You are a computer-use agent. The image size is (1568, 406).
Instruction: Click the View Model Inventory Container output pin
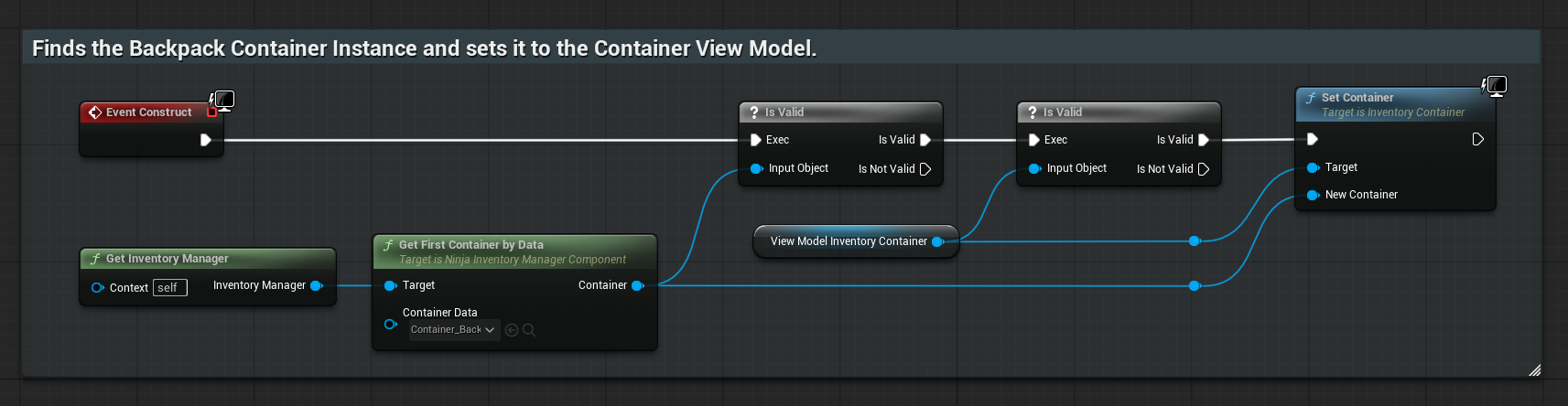(938, 241)
